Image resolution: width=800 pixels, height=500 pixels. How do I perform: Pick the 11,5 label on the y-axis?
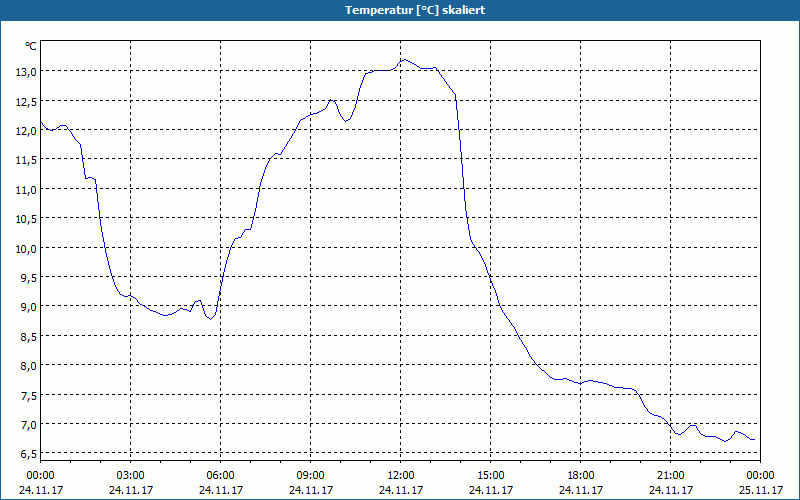(x=26, y=160)
